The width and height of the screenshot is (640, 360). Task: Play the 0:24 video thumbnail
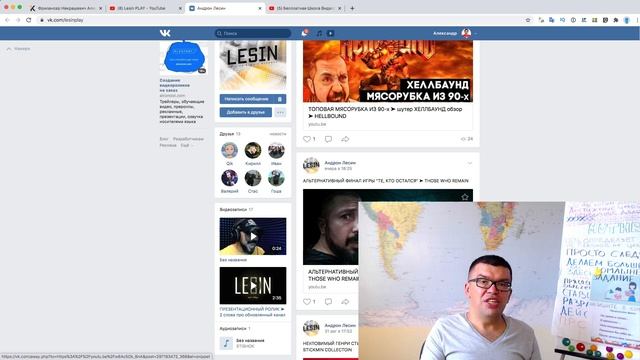tap(253, 236)
